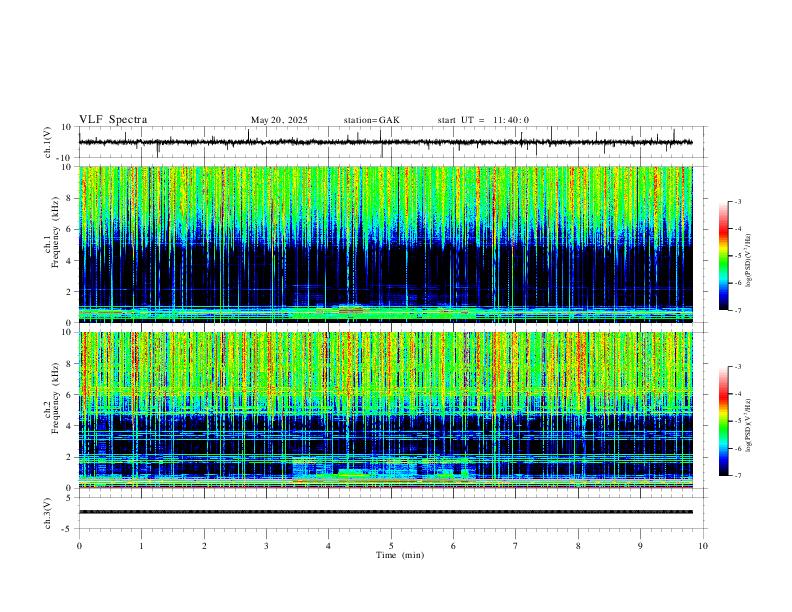Viewport: 792px width, 612px height.
Task: Click the ch.2 "Frequency (kHz)" axis label
Action: tap(56, 398)
